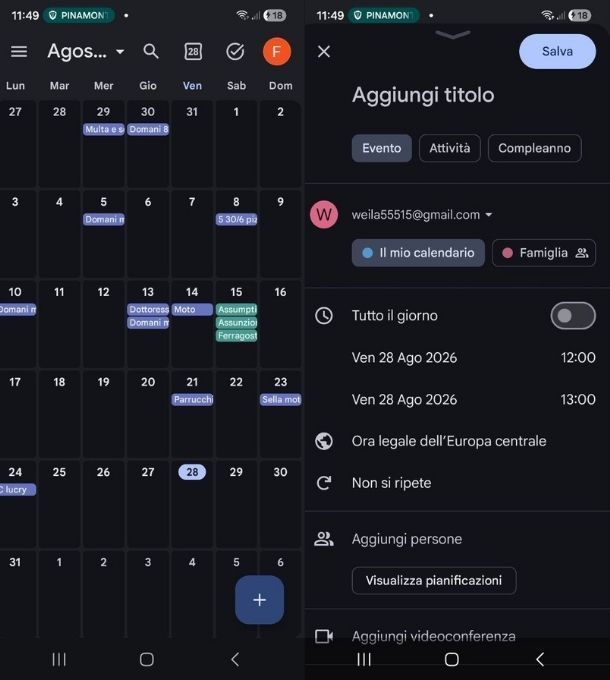This screenshot has height=680, width=610.
Task: Open the Non si ripete recurrence option
Action: [391, 483]
